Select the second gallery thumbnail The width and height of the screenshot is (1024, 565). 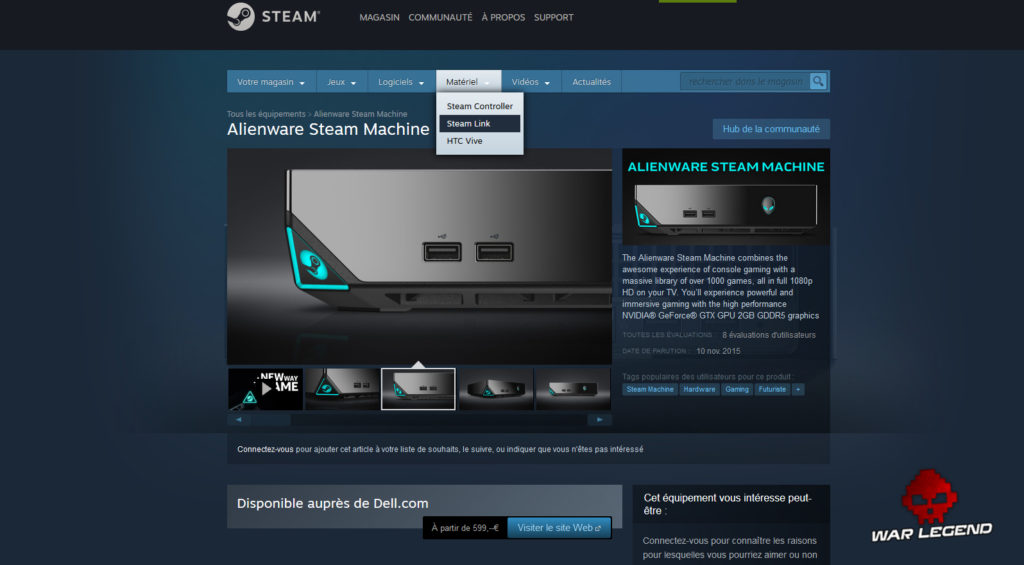click(x=342, y=389)
